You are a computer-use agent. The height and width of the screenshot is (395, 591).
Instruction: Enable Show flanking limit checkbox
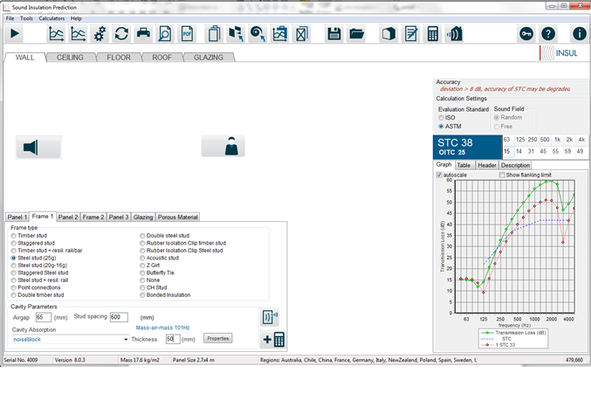click(x=502, y=175)
